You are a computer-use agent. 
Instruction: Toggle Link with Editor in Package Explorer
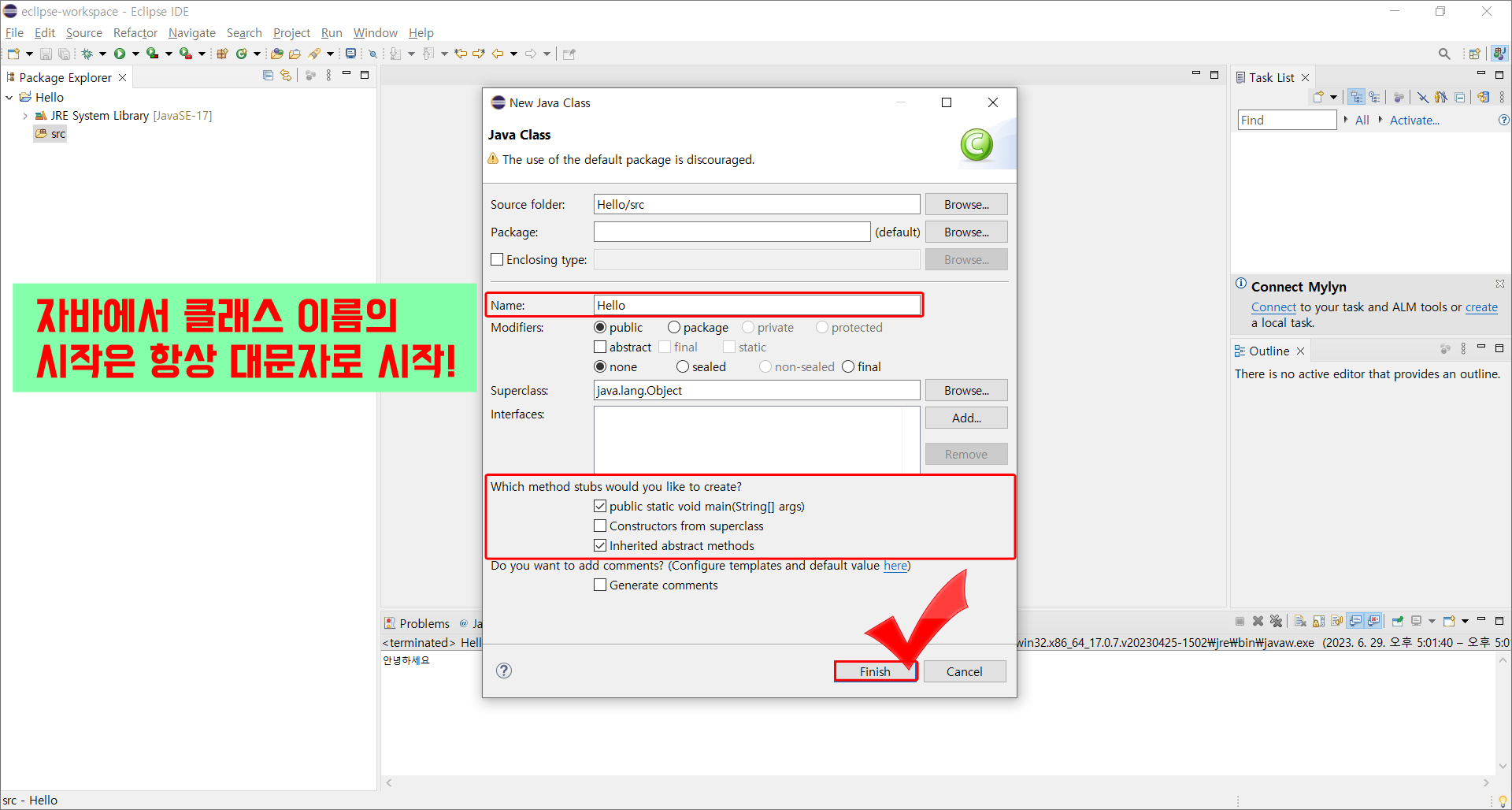click(286, 75)
